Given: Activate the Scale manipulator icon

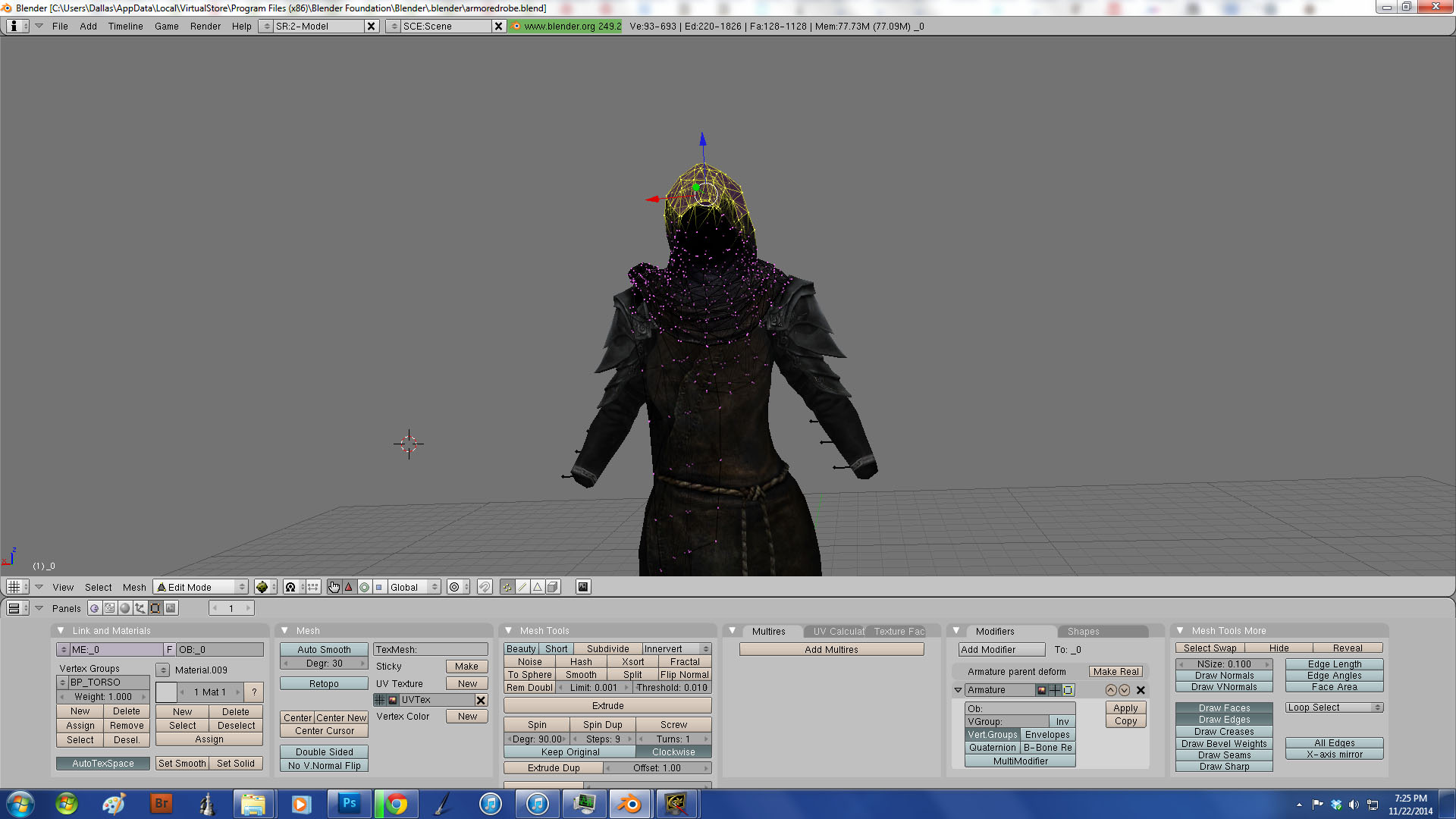Looking at the screenshot, I should point(377,586).
